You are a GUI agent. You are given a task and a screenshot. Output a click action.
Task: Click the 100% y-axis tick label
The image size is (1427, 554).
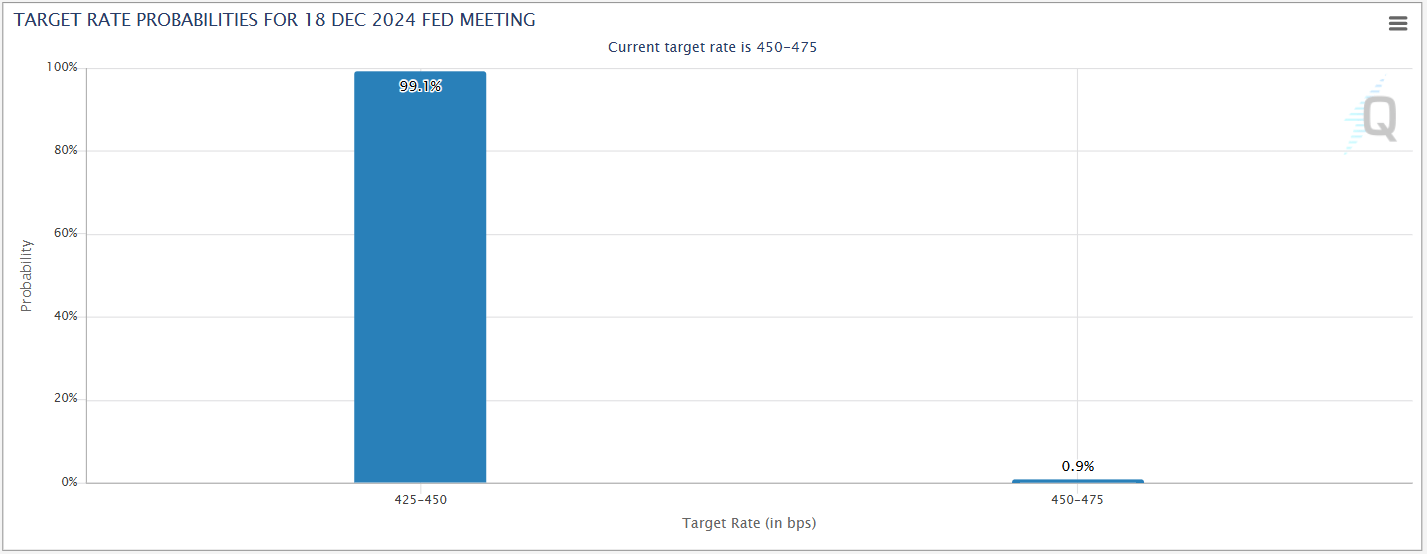pyautogui.click(x=62, y=67)
